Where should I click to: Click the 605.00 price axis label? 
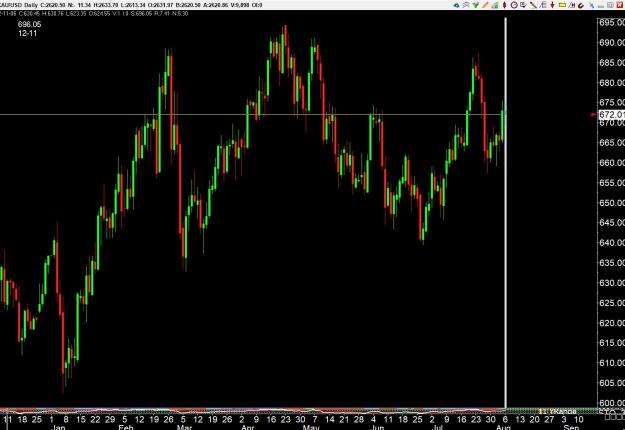[612, 383]
